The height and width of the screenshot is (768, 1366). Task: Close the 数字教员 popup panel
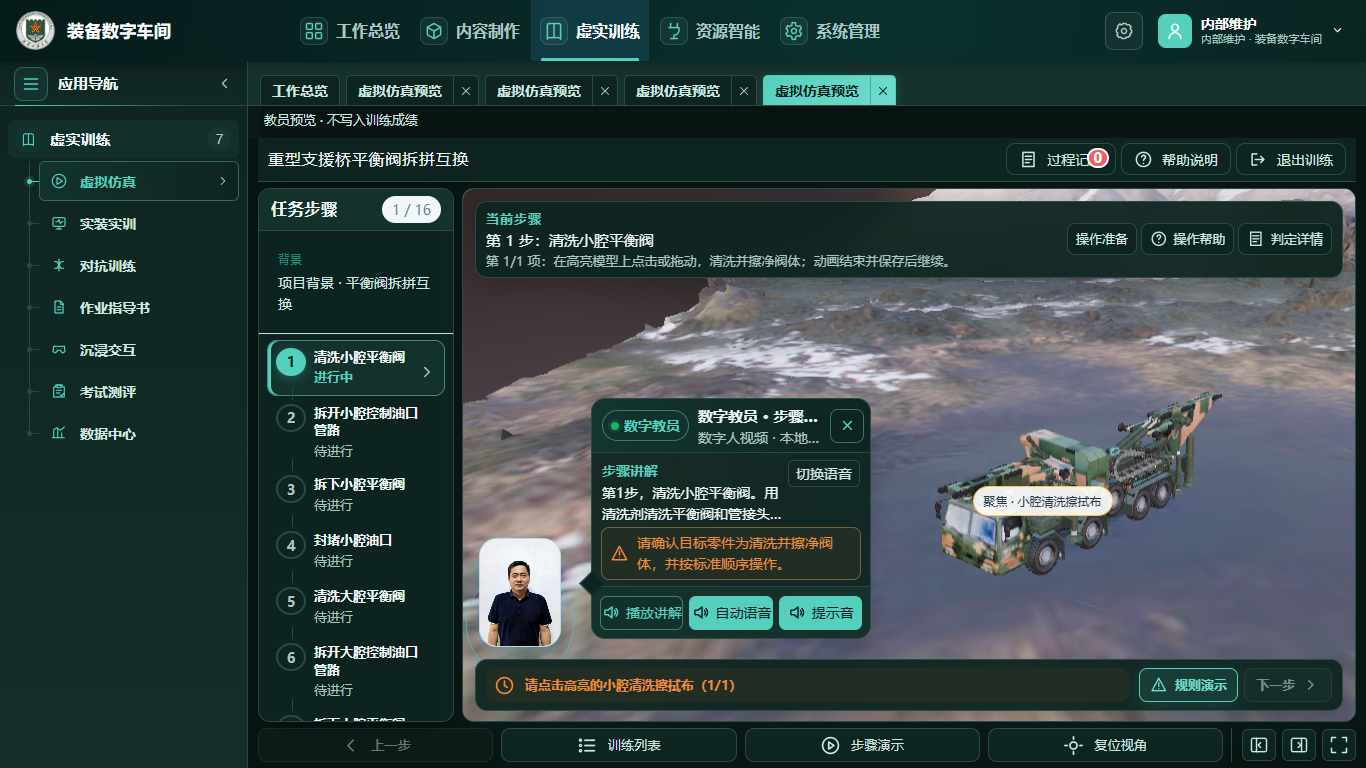point(847,426)
